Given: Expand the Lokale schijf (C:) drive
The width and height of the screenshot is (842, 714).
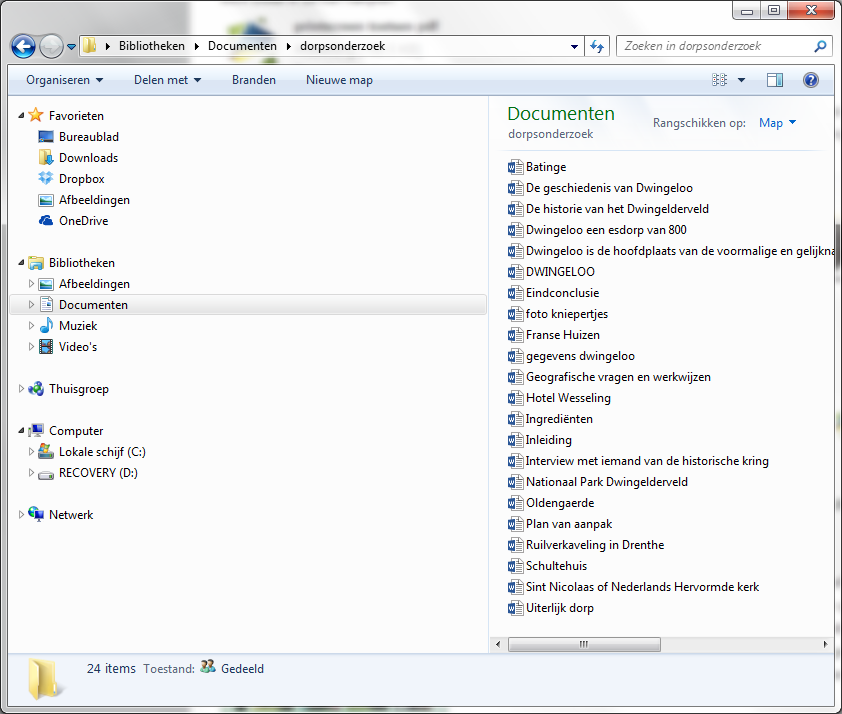Looking at the screenshot, I should pos(31,452).
